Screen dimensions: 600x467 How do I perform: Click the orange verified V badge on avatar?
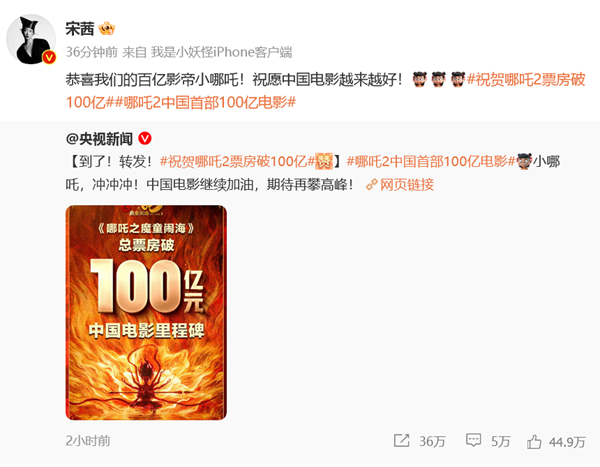pos(49,57)
